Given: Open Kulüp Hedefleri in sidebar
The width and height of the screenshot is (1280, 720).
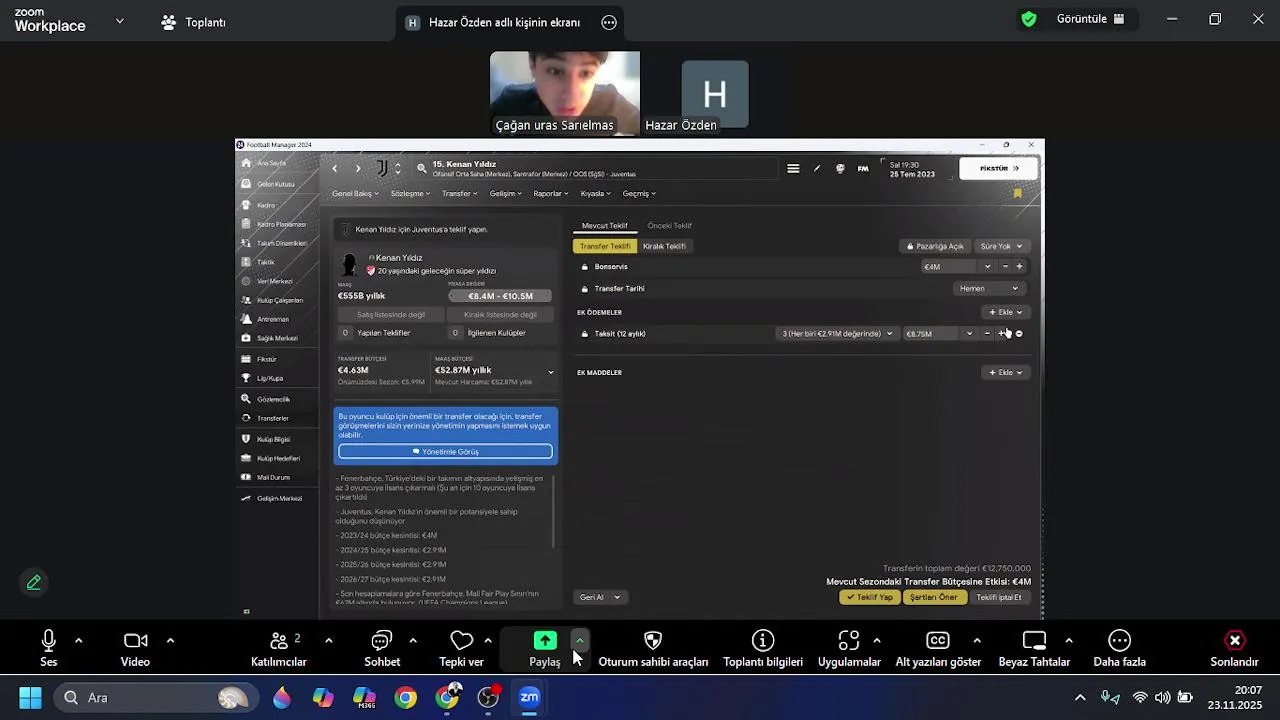Looking at the screenshot, I should [x=278, y=458].
